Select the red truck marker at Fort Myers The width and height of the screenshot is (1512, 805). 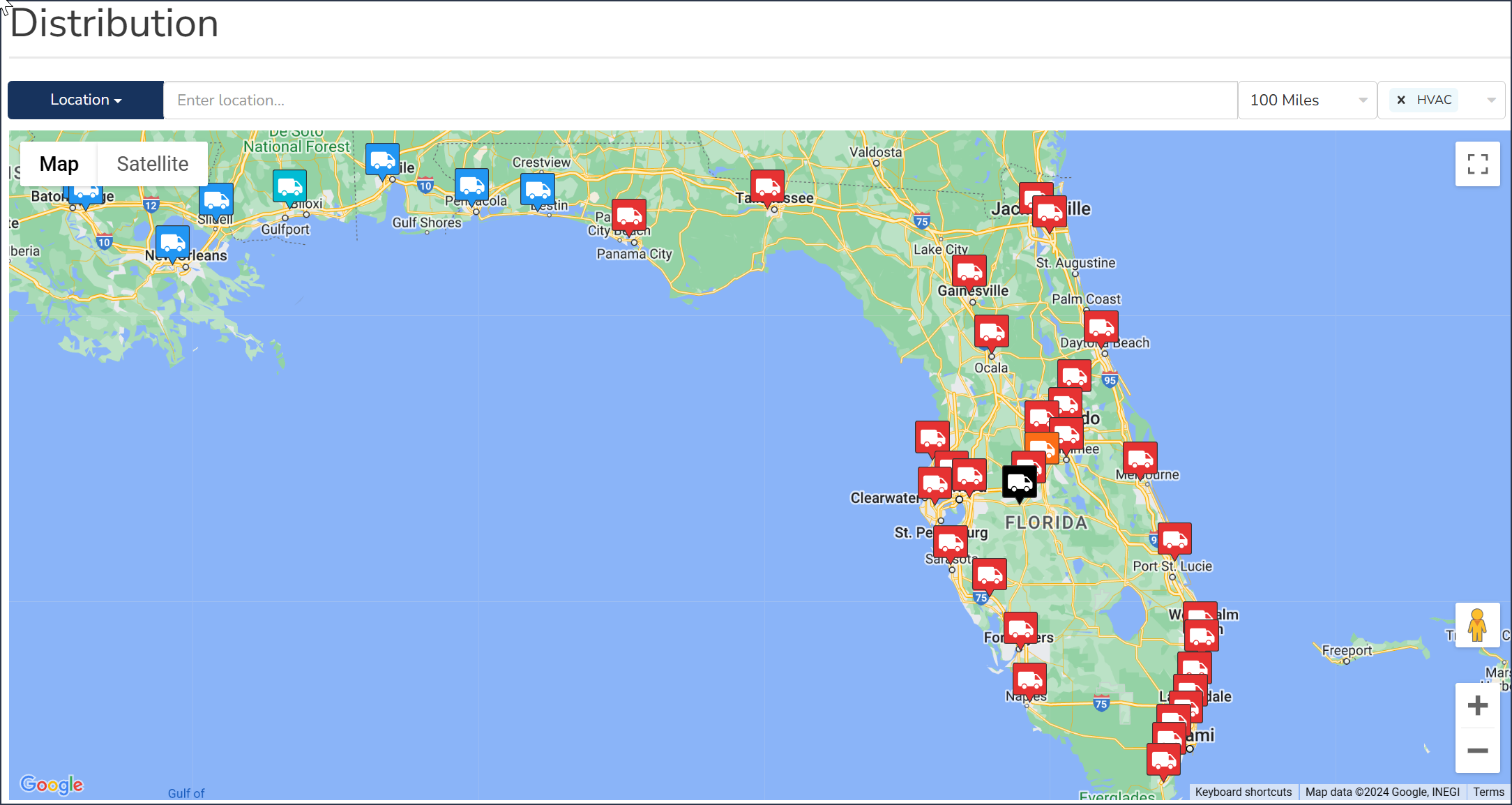coord(1021,630)
